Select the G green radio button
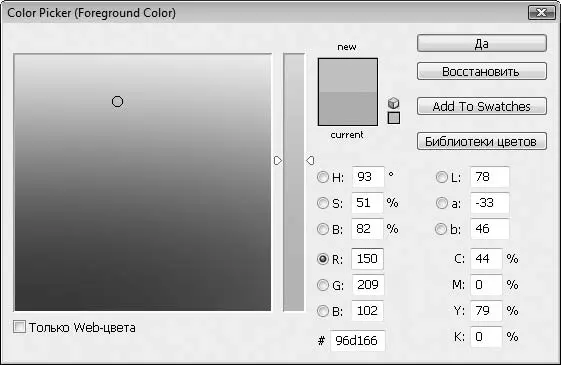 (x=323, y=285)
